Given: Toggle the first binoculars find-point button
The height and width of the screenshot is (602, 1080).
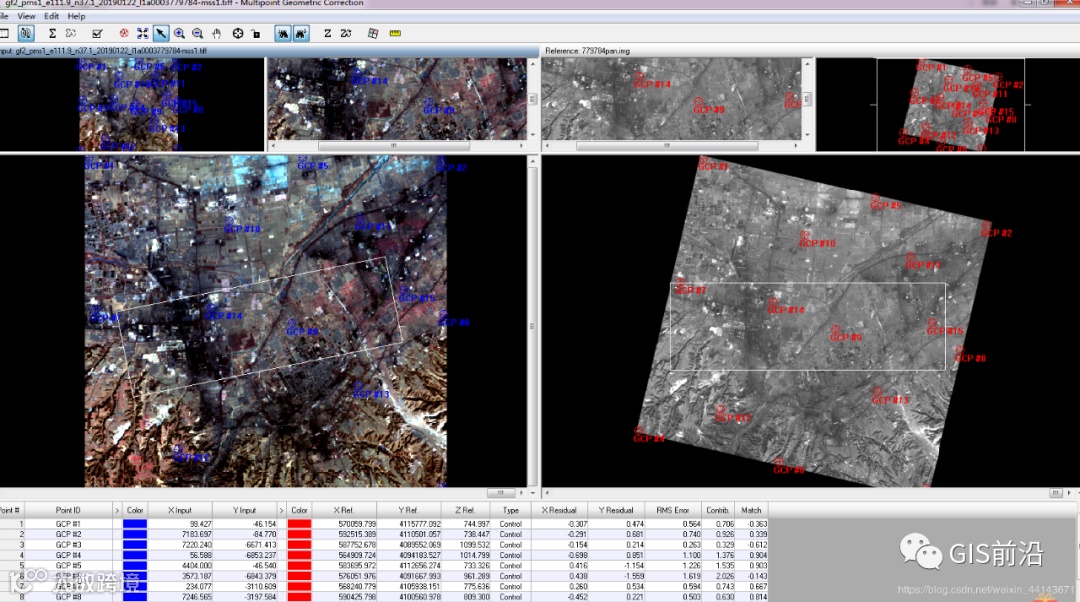Looking at the screenshot, I should pos(283,34).
